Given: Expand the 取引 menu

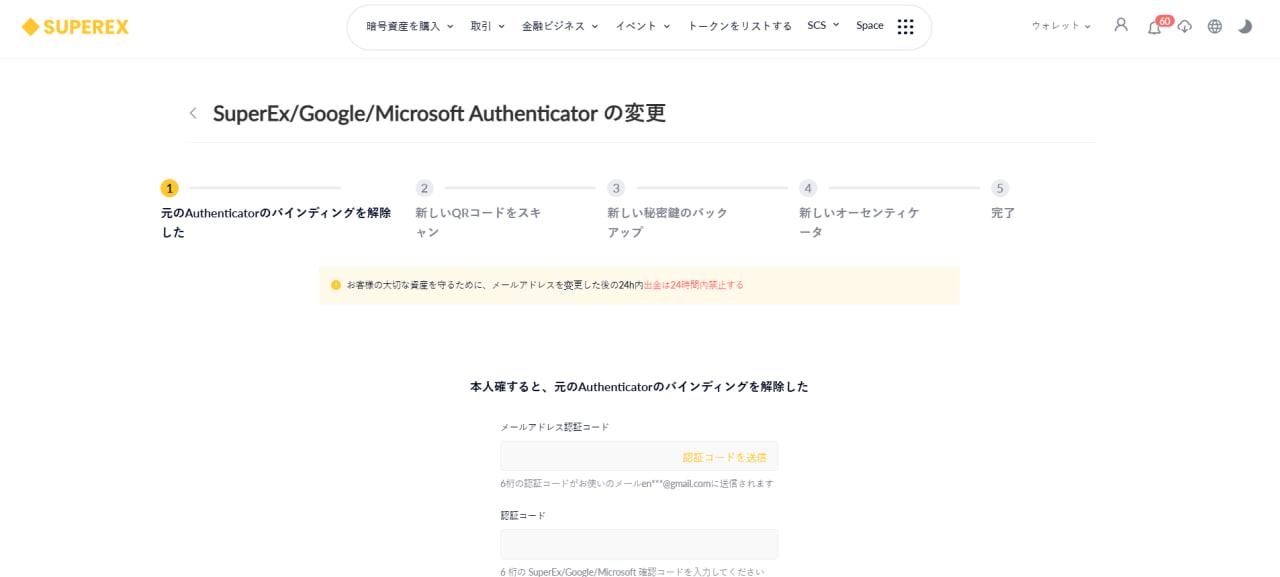Looking at the screenshot, I should pyautogui.click(x=488, y=26).
